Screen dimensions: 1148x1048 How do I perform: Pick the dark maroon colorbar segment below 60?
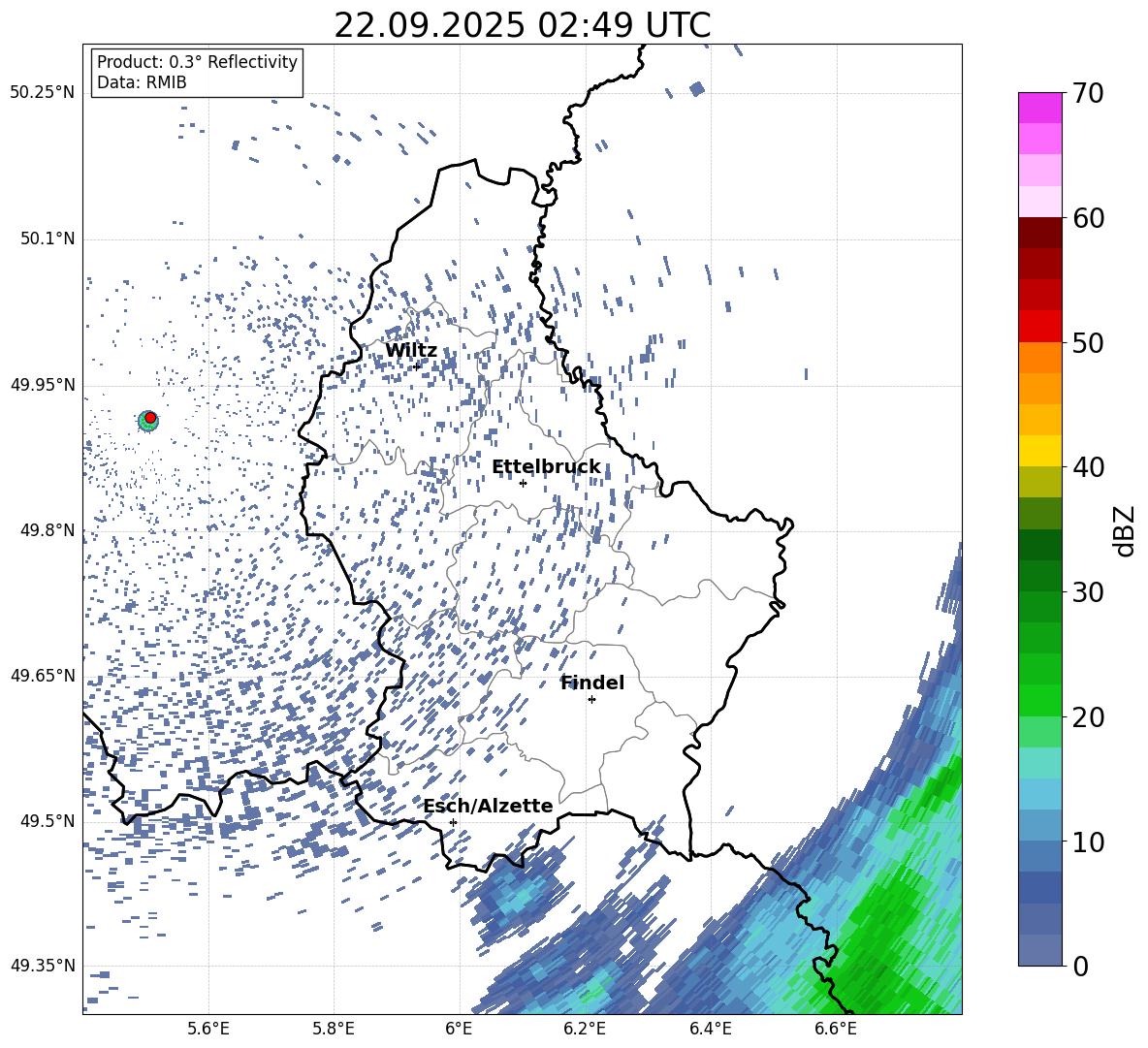click(1039, 234)
